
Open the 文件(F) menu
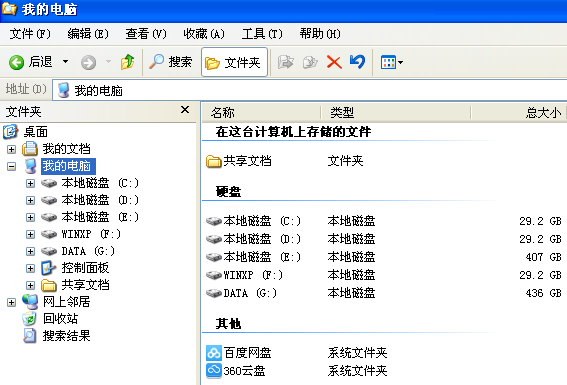coord(30,34)
